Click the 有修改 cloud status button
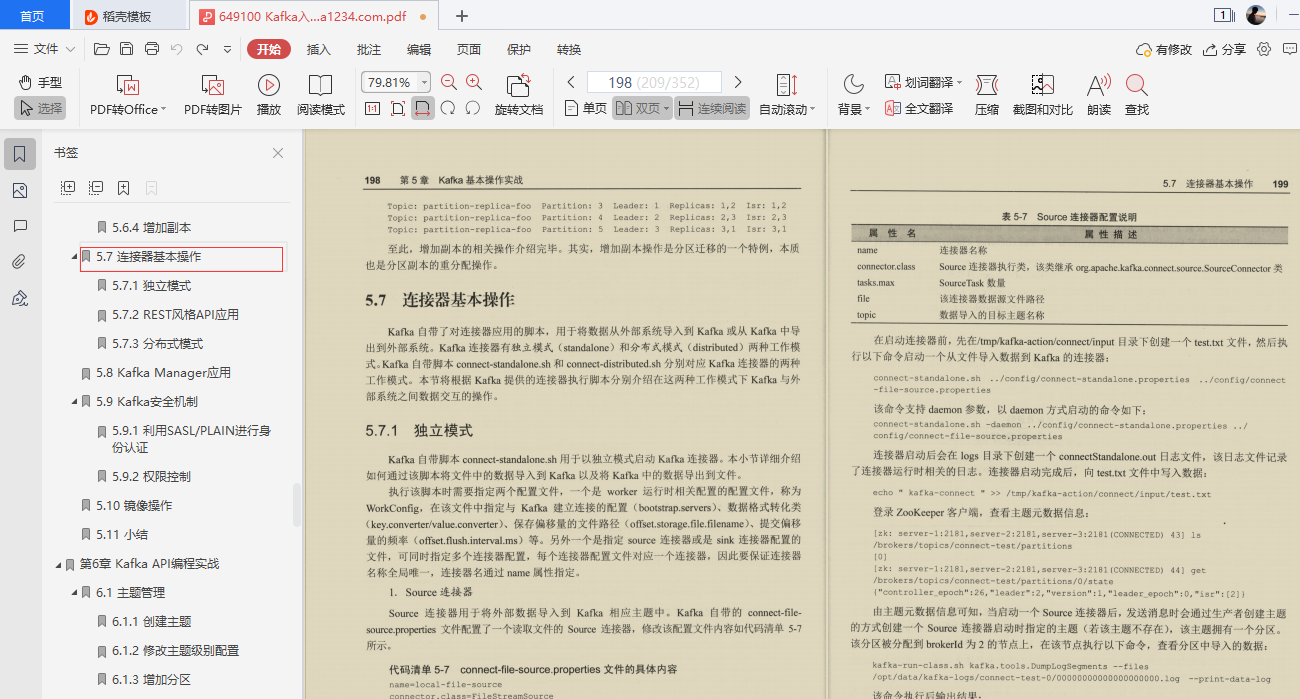The image size is (1300, 699). [x=1164, y=49]
